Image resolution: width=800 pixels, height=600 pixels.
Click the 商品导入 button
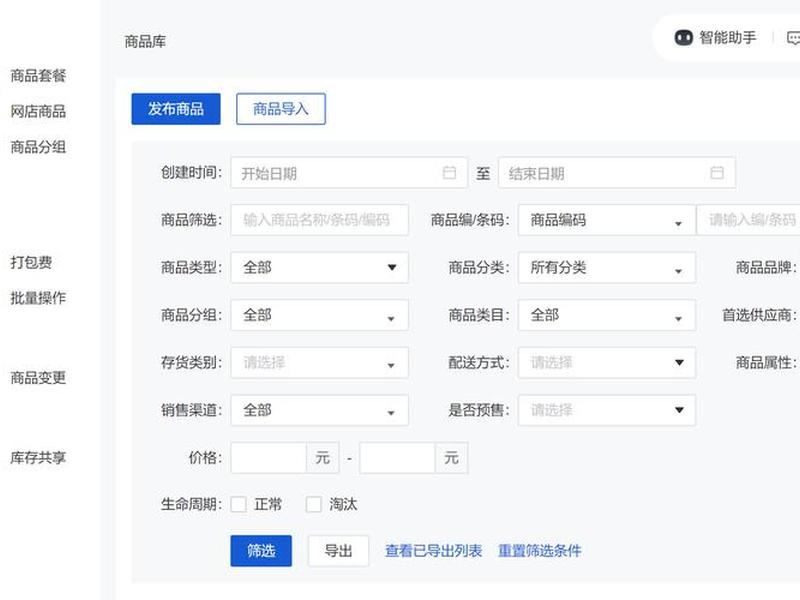[281, 109]
